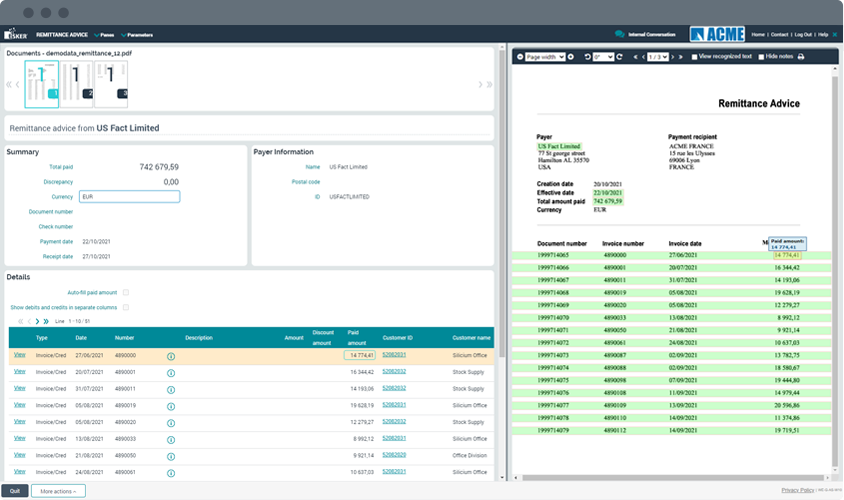Open View link for invoice 4890000

(19, 355)
